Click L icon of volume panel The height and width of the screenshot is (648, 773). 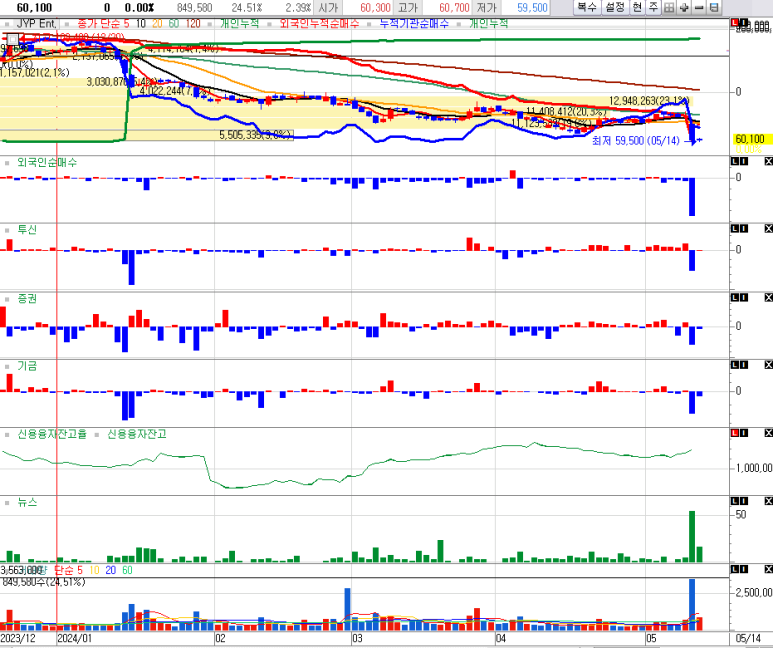click(735, 569)
